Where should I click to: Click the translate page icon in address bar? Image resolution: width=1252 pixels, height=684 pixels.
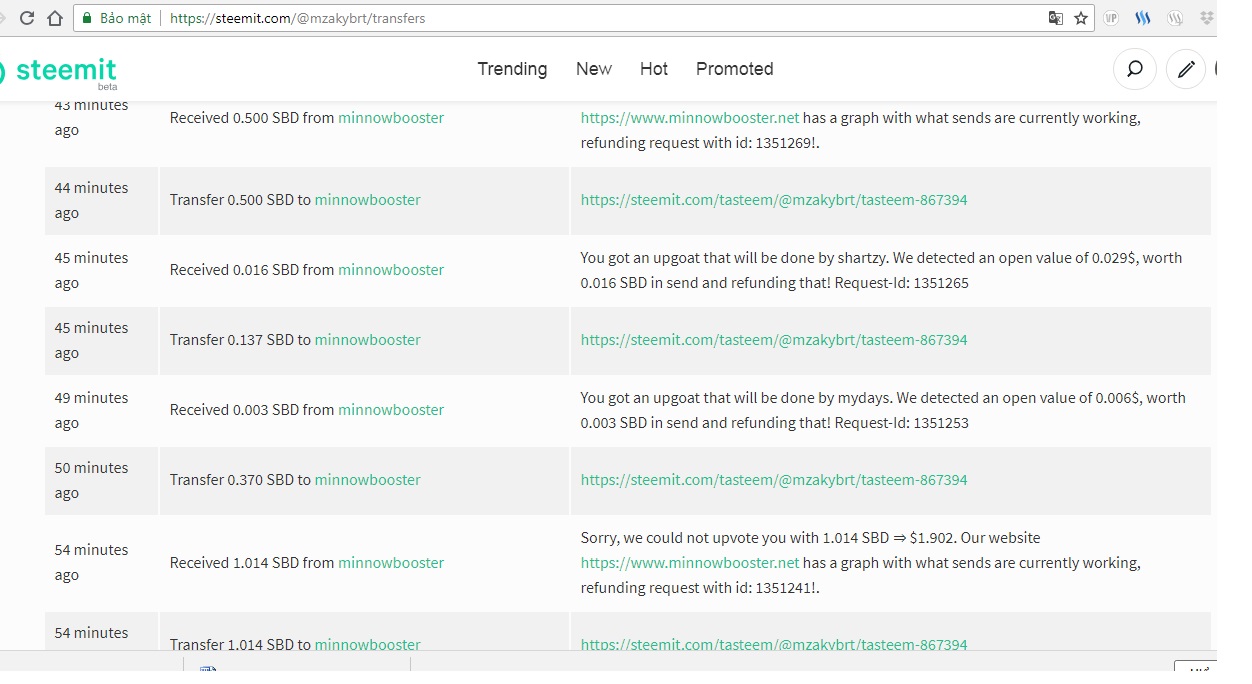pyautogui.click(x=1055, y=18)
